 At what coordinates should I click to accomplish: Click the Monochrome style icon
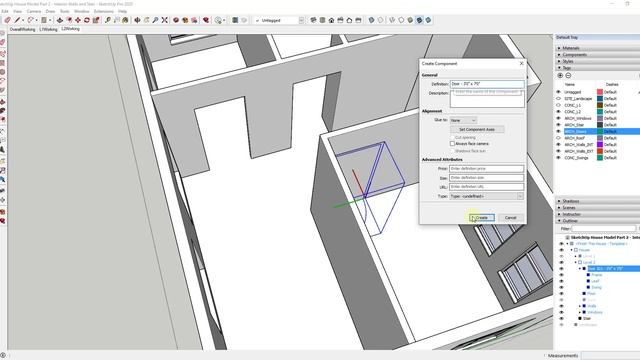(429, 20)
